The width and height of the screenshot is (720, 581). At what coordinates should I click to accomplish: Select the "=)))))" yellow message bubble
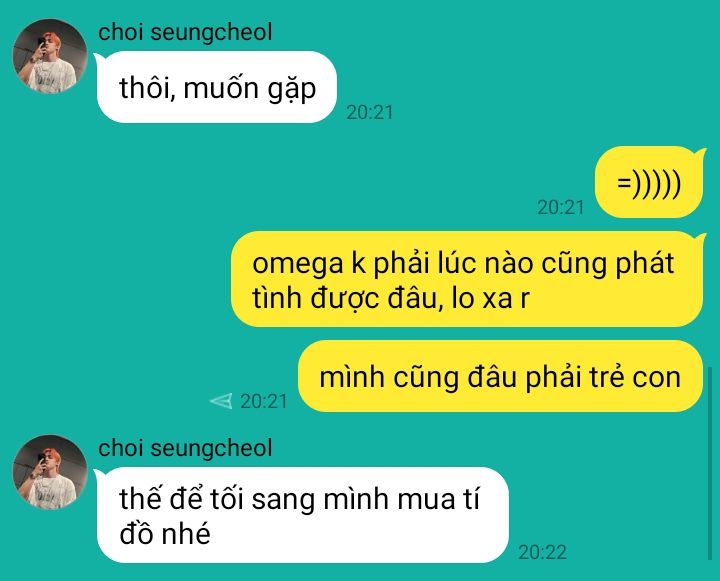click(x=649, y=182)
